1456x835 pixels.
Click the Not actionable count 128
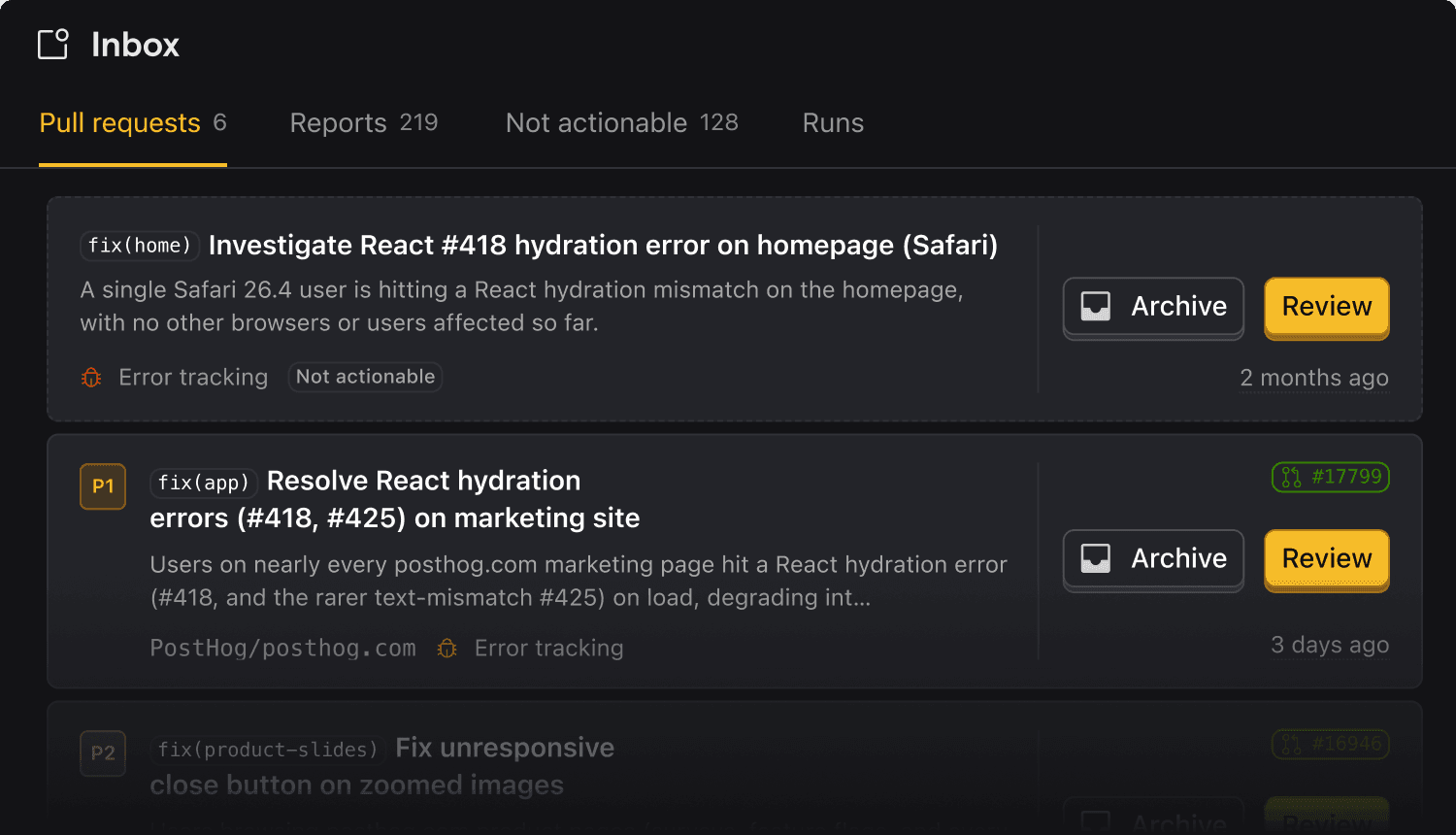719,122
